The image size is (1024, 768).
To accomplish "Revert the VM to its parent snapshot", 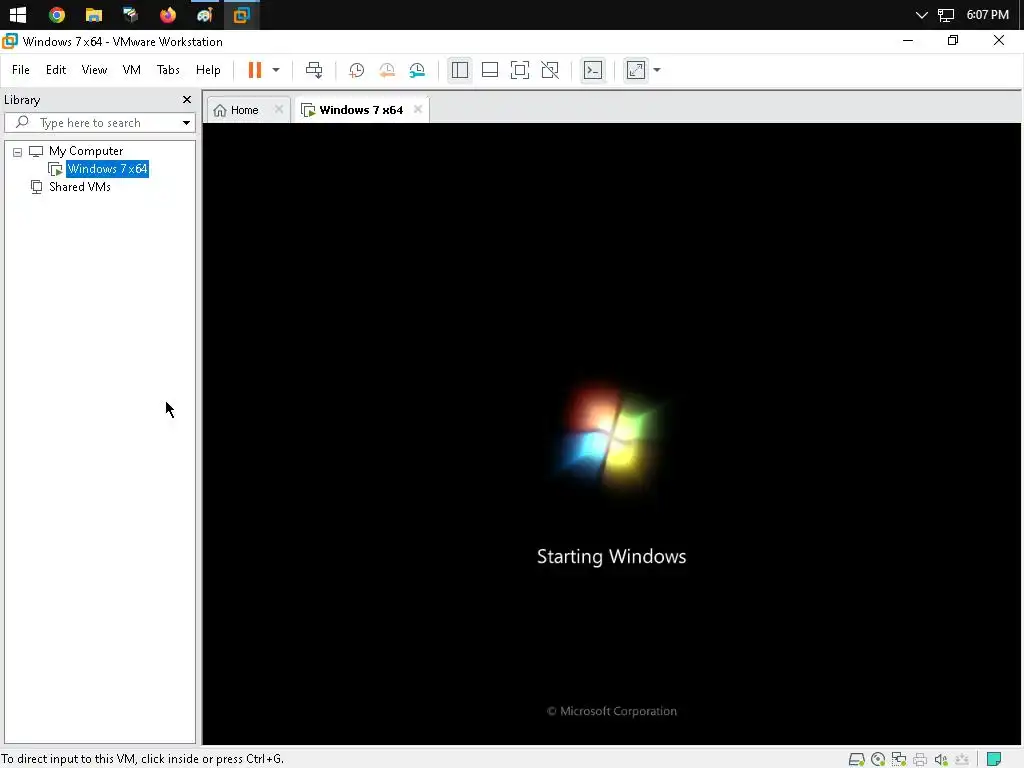I will (387, 70).
